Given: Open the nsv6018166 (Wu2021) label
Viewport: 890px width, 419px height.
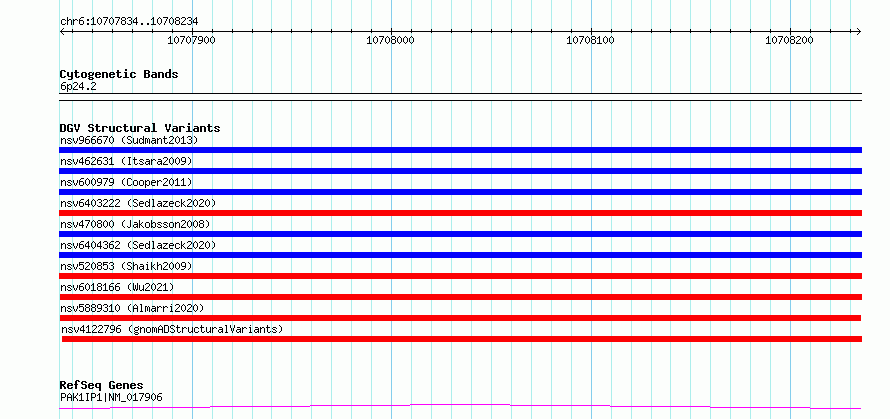Looking at the screenshot, I should point(117,287).
